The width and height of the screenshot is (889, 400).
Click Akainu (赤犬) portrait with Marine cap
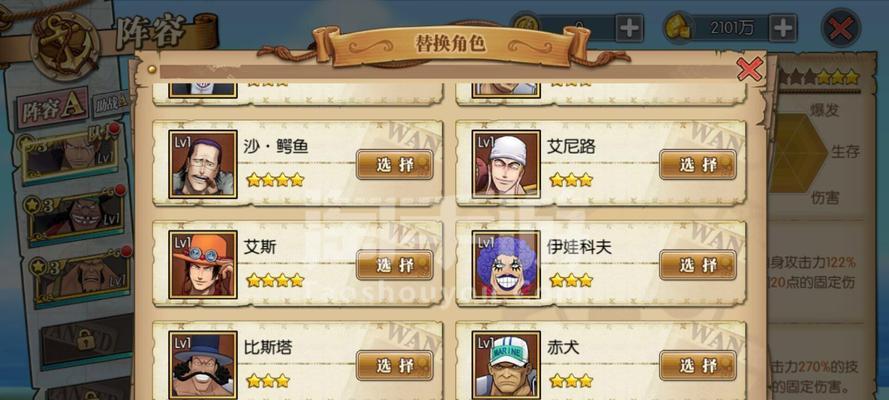506,365
